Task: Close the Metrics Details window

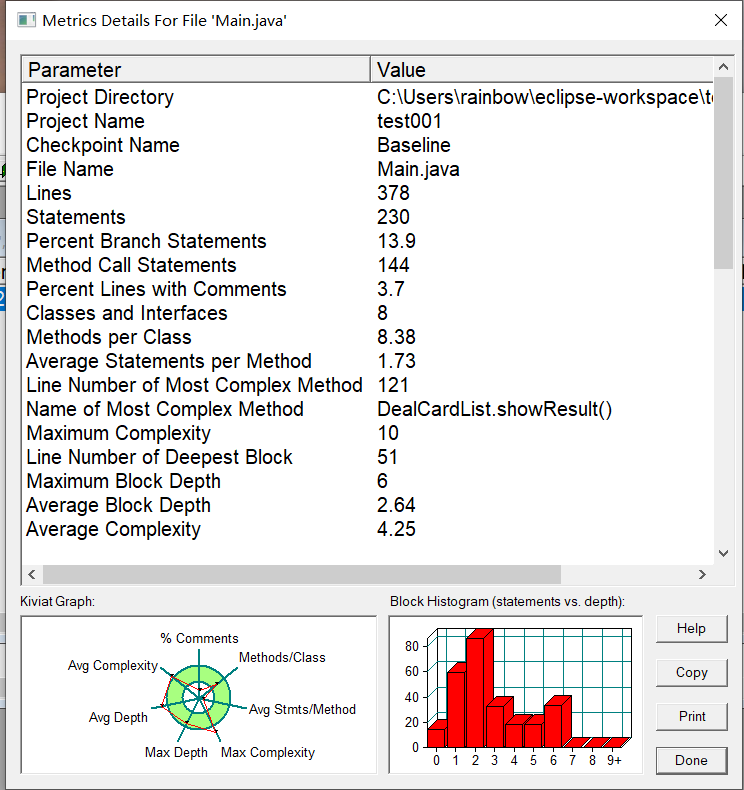Action: pyautogui.click(x=721, y=20)
